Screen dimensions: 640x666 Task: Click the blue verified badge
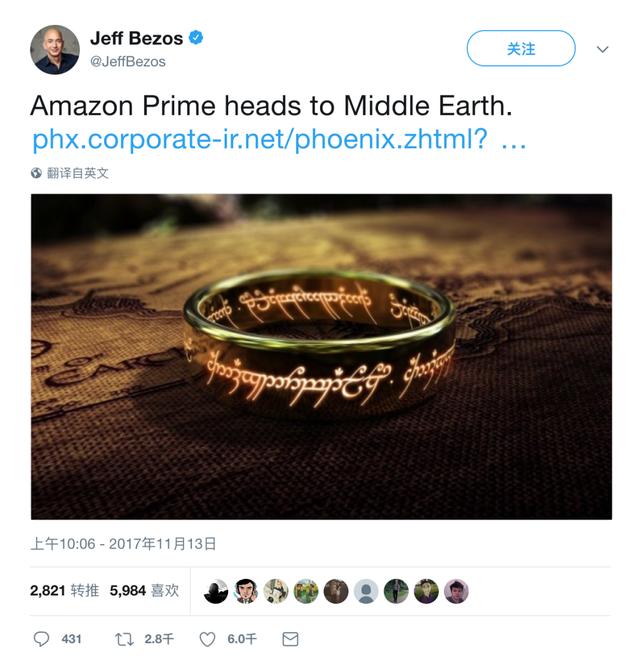point(197,38)
